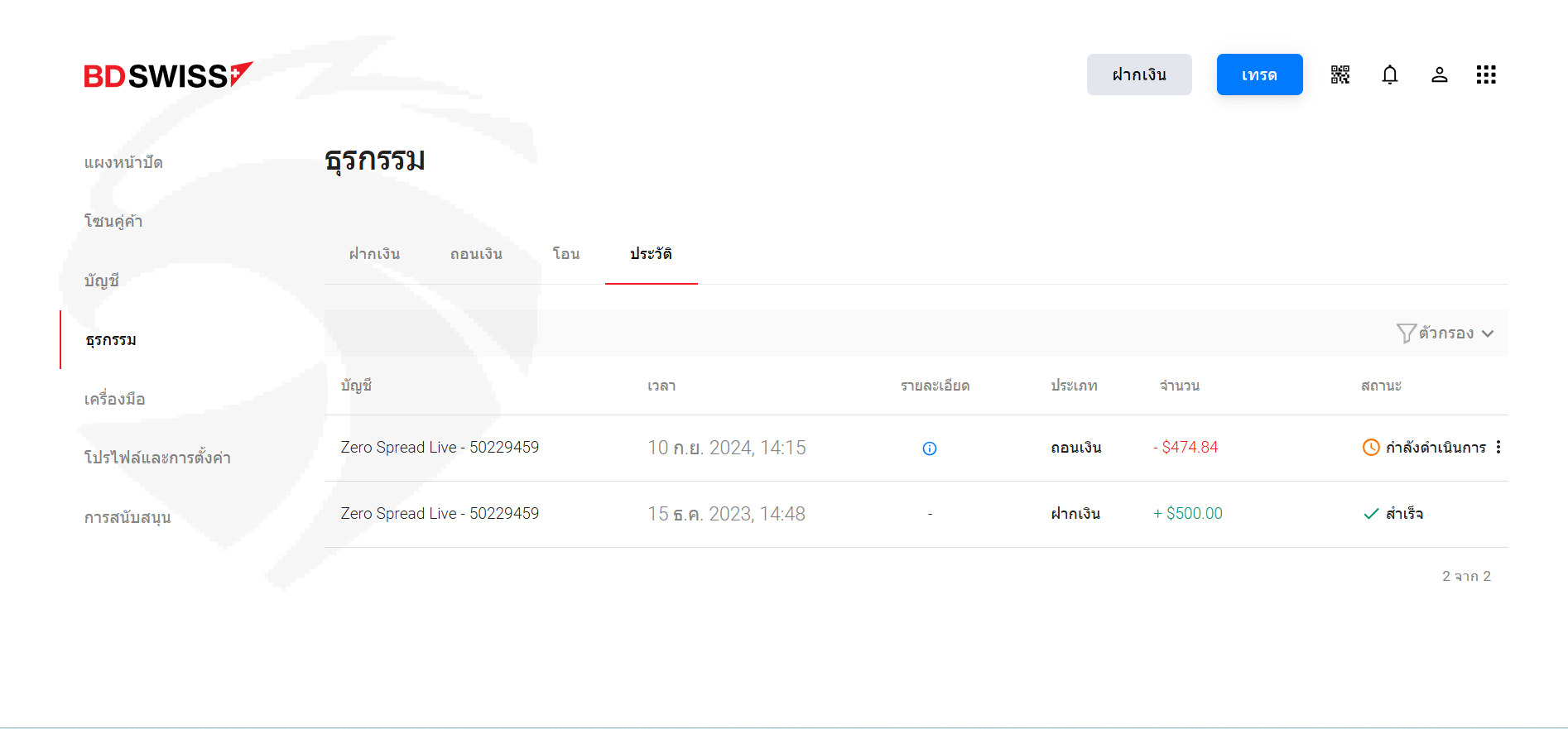
Task: Open เครื่องมือ tools in the sidebar
Action: 115,399
